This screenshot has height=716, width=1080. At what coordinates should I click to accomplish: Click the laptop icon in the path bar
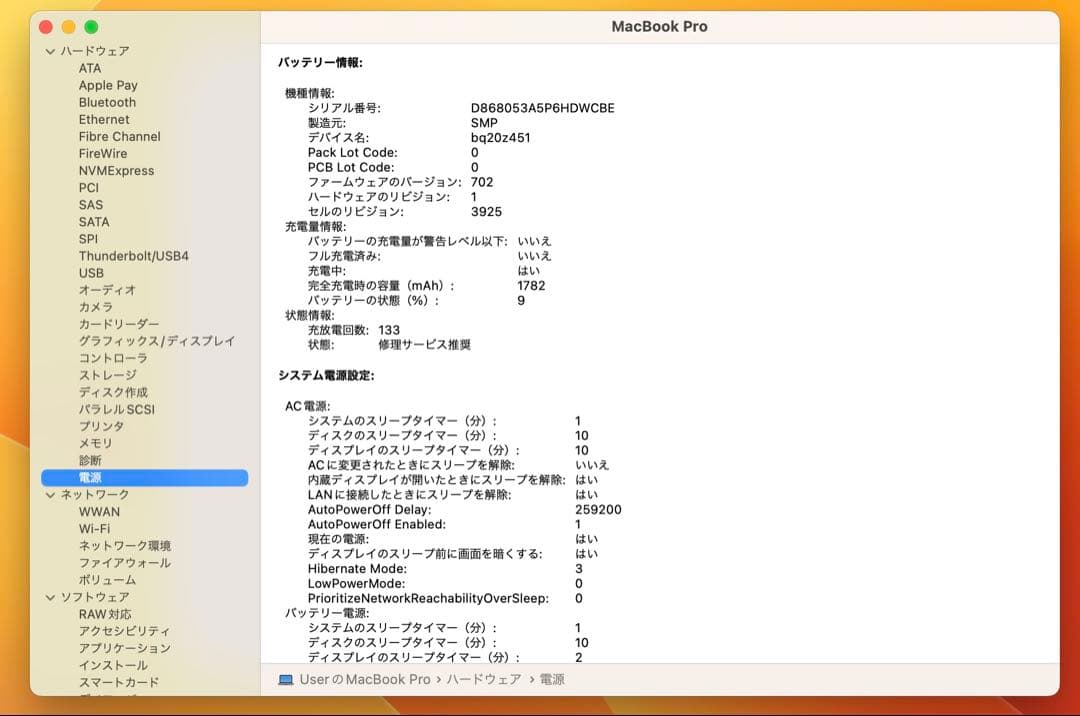[286, 680]
